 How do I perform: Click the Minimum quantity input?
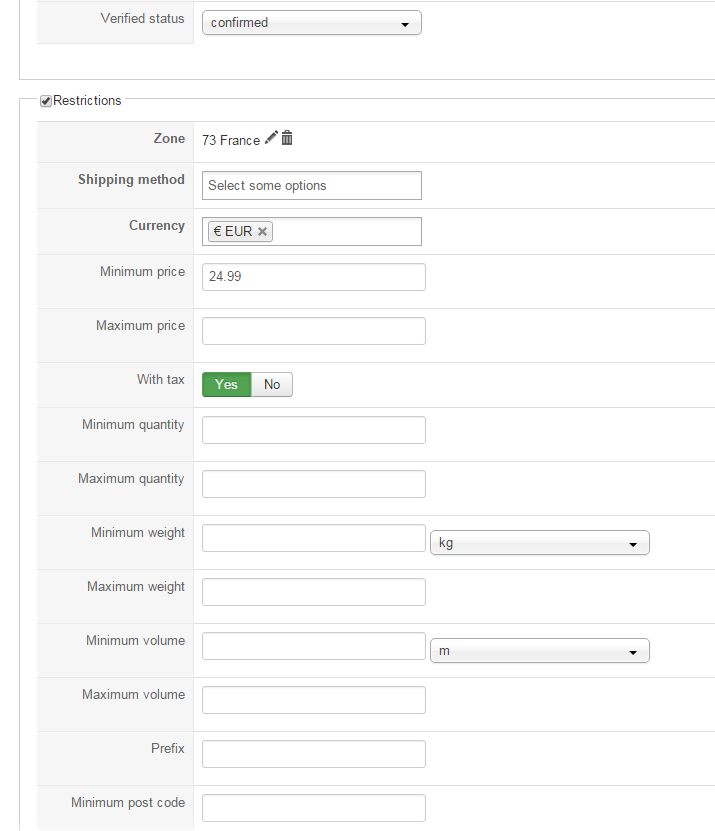coord(313,430)
